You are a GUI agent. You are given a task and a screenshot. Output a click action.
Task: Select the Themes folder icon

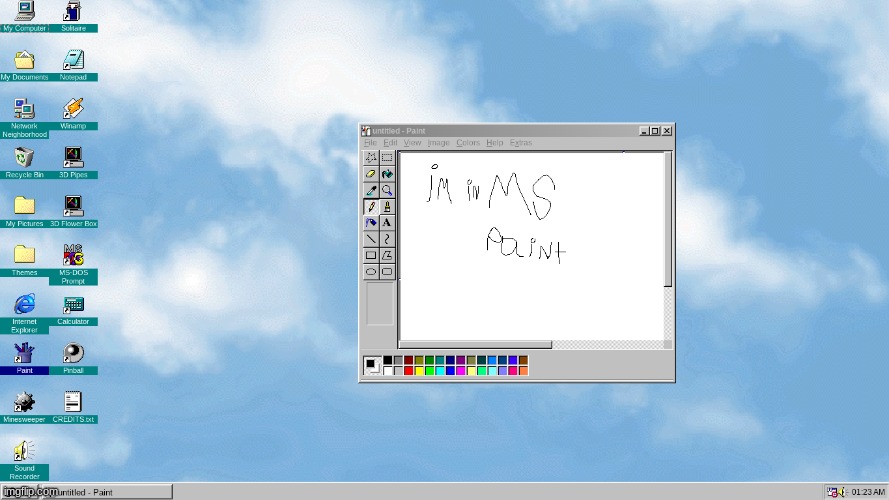coord(24,260)
